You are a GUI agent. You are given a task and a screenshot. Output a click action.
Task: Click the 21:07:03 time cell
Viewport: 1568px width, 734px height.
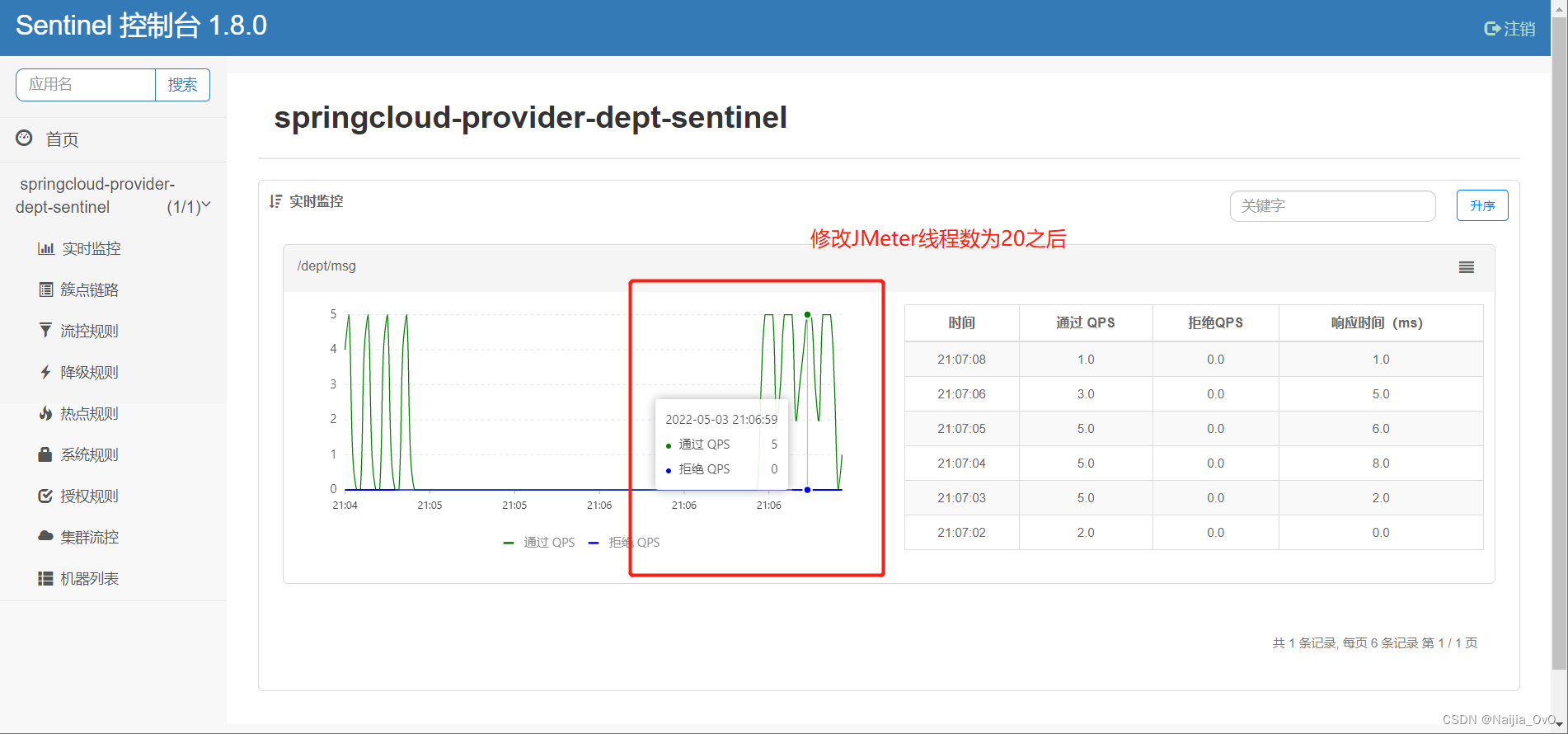click(961, 497)
